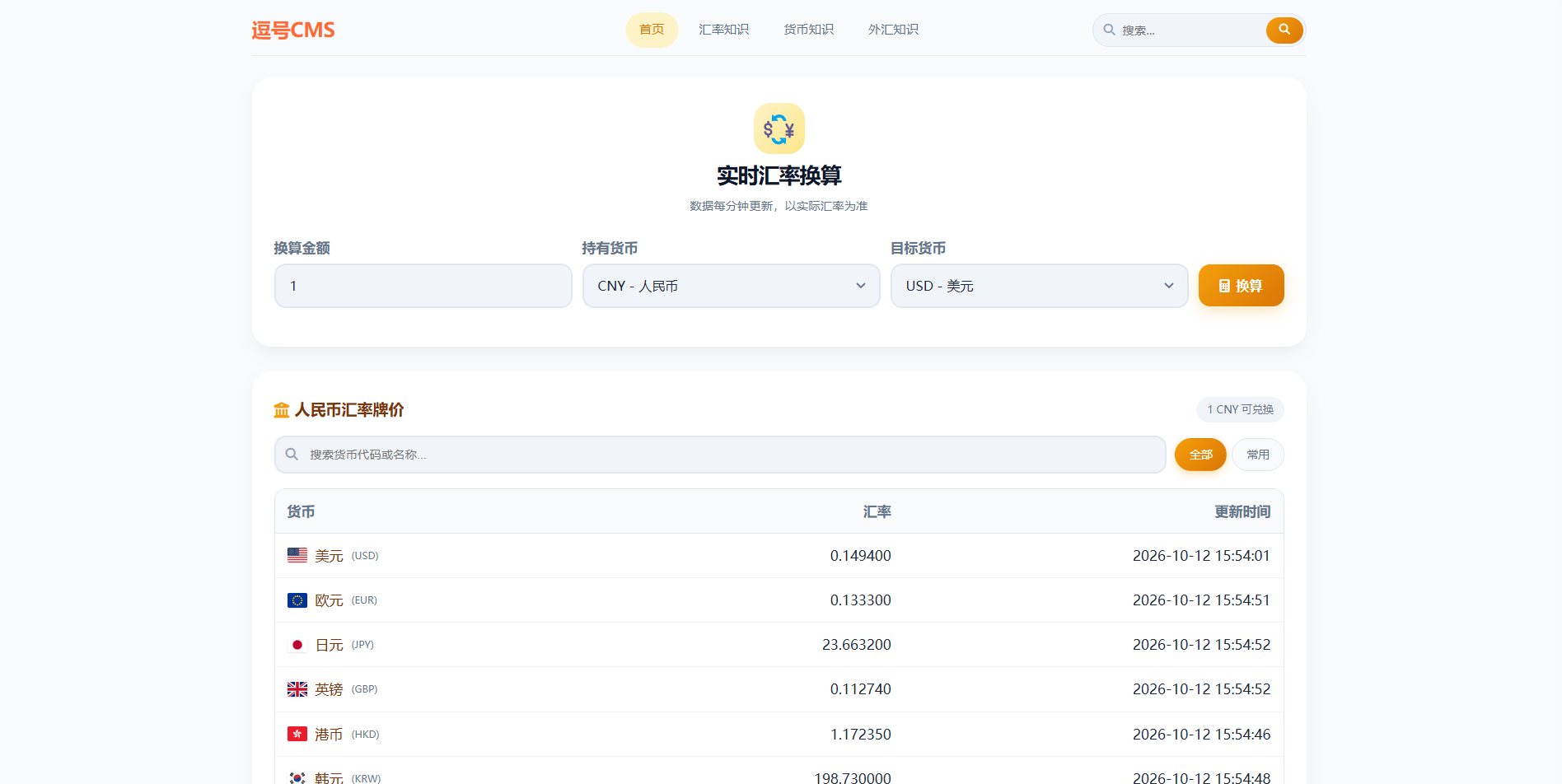This screenshot has width=1562, height=784.
Task: Click the 货币 column header
Action: coord(301,511)
